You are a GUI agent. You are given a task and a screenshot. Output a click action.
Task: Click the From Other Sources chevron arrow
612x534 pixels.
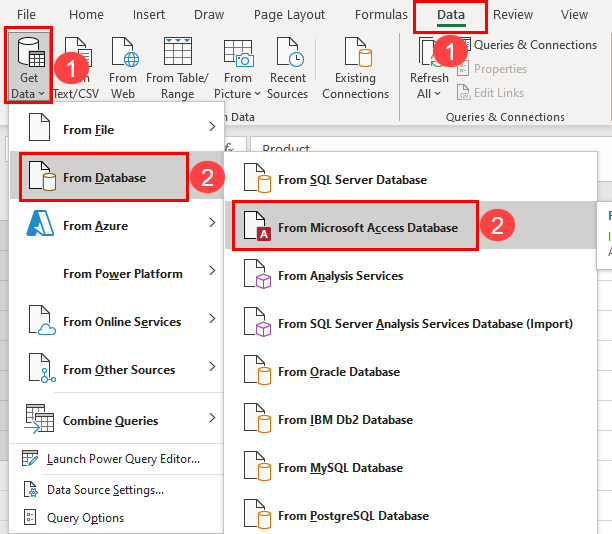(212, 367)
